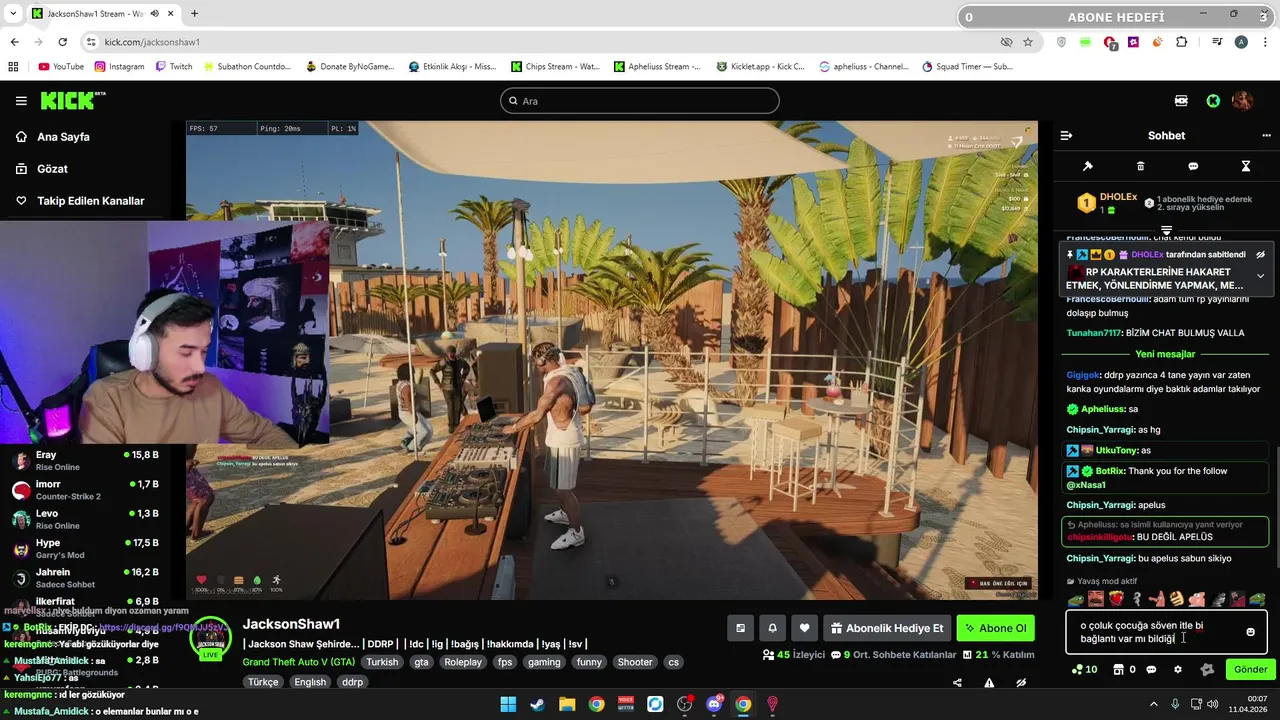This screenshot has height=720, width=1280.
Task: Show hidden system tray icons
Action: (x=1153, y=704)
